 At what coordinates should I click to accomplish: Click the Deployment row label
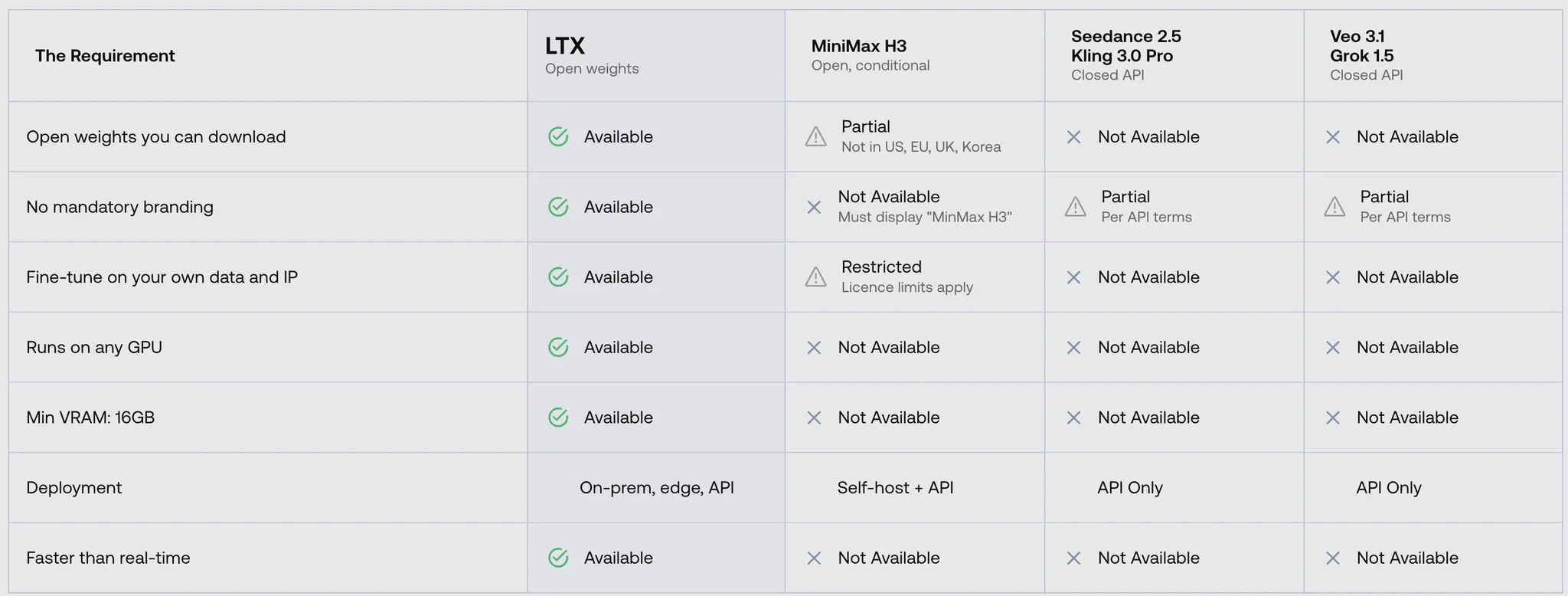(74, 488)
